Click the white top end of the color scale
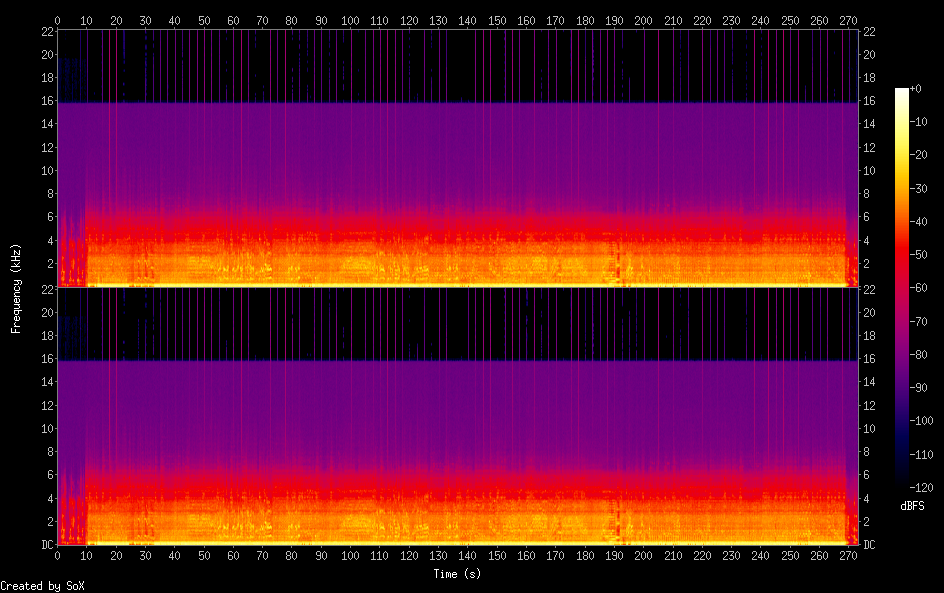 pyautogui.click(x=902, y=92)
